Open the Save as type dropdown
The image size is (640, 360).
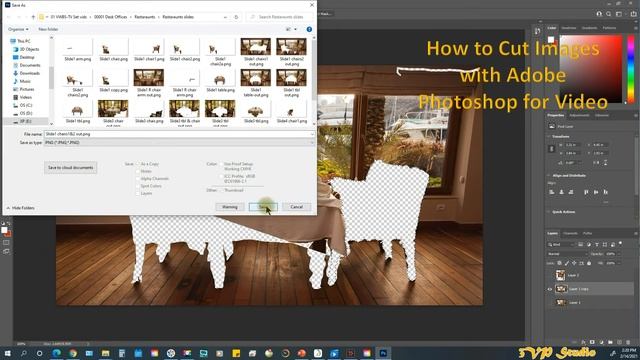click(179, 142)
